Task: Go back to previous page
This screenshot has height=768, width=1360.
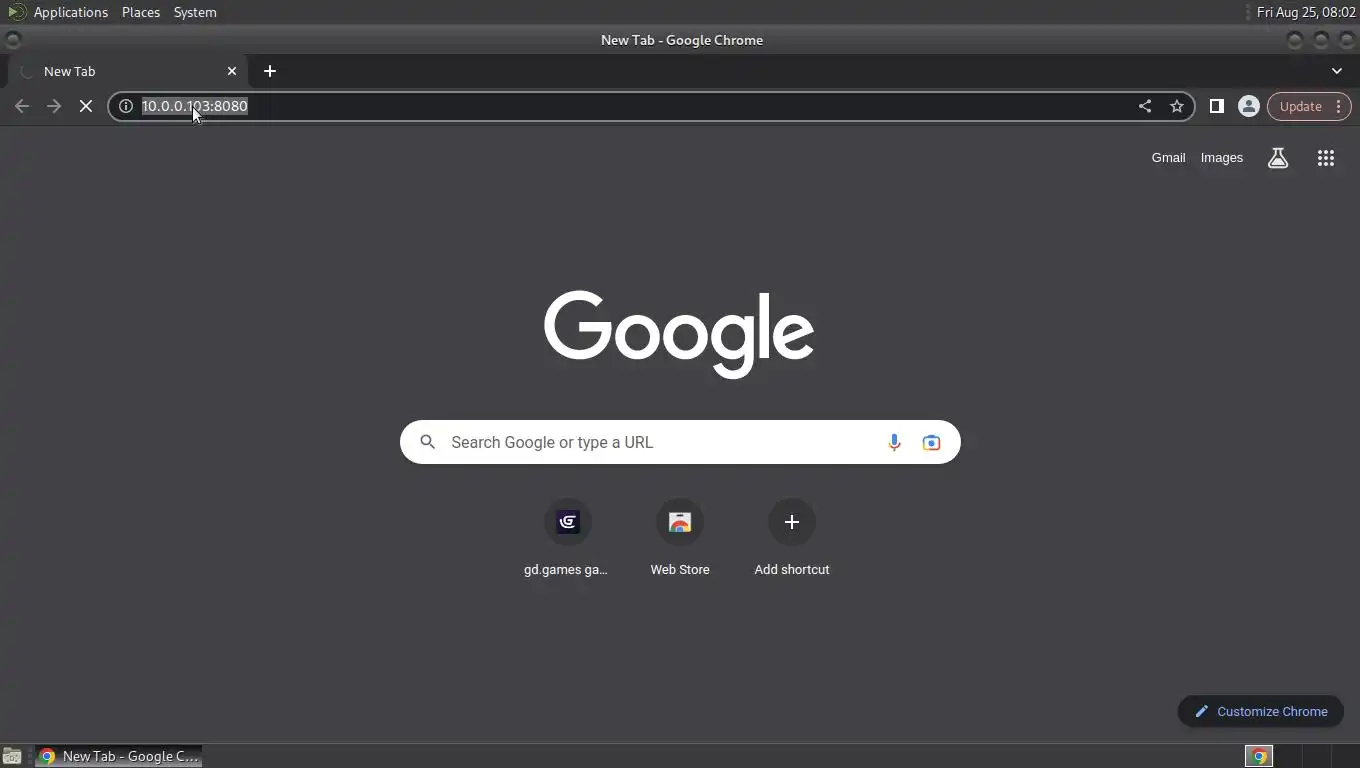Action: point(22,106)
